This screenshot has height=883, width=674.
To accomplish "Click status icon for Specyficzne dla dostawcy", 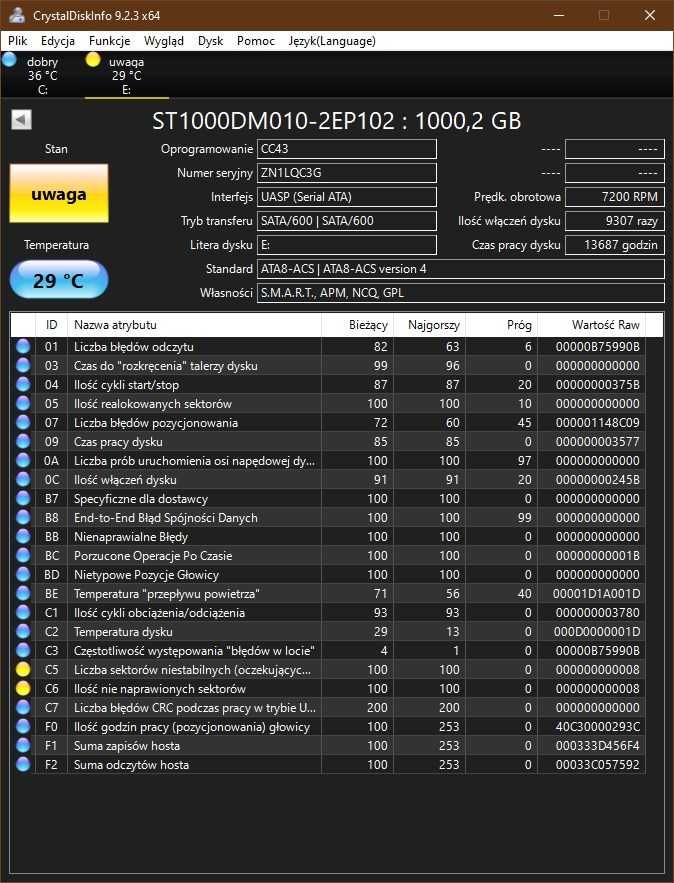I will (x=23, y=498).
